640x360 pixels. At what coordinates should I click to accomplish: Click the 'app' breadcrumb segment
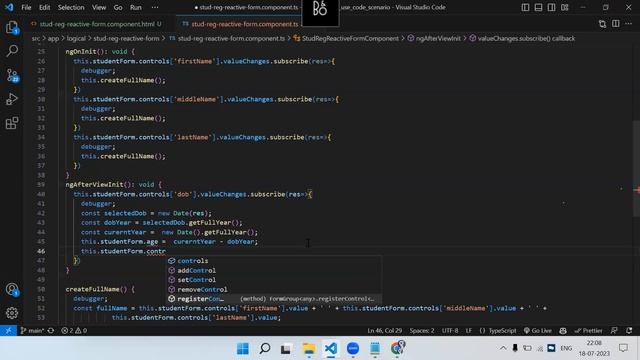[53, 38]
